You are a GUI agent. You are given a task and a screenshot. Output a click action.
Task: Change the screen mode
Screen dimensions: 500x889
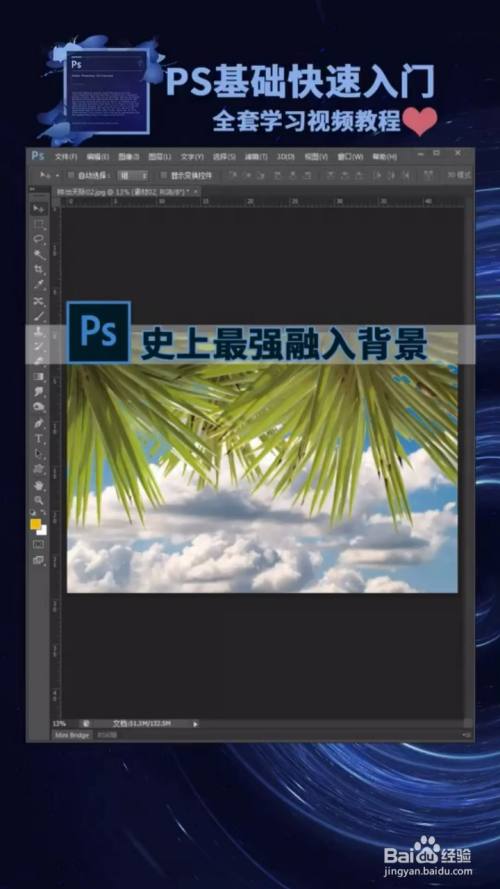(x=39, y=560)
